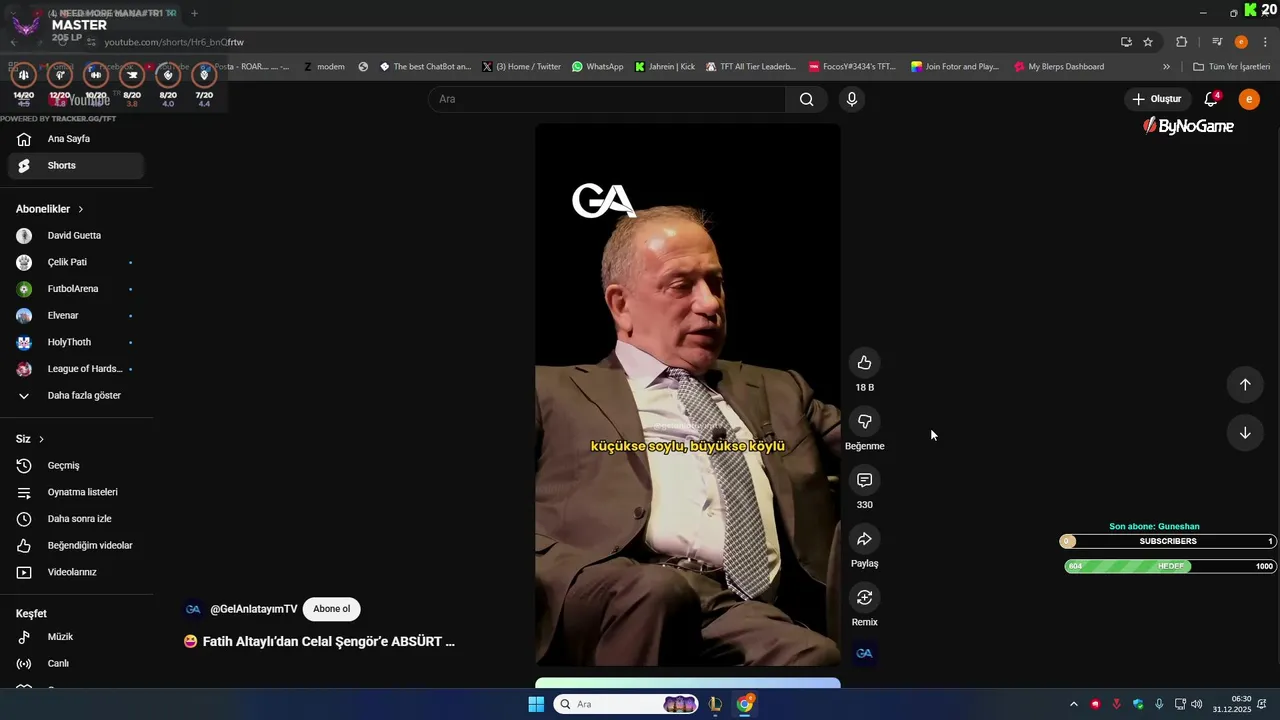Viewport: 1280px width, 720px height.
Task: Open the 'Tüm Yer İşaretleri' folder
Action: click(x=1232, y=67)
